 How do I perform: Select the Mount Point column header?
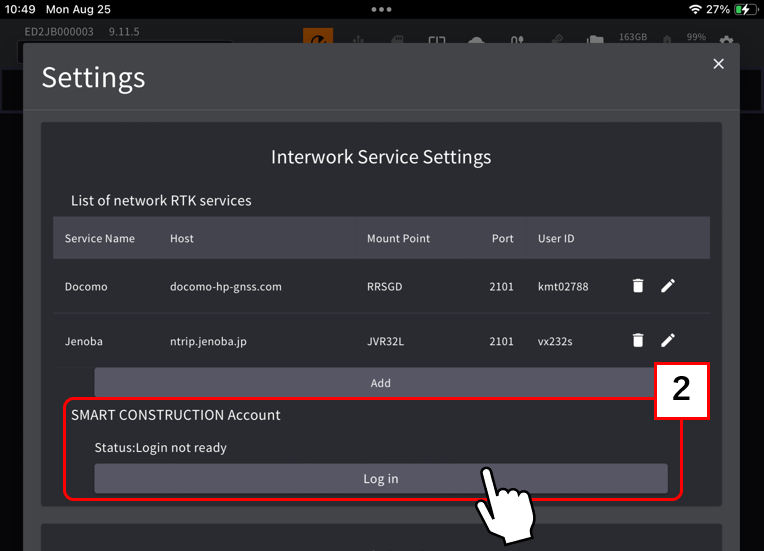click(x=398, y=238)
